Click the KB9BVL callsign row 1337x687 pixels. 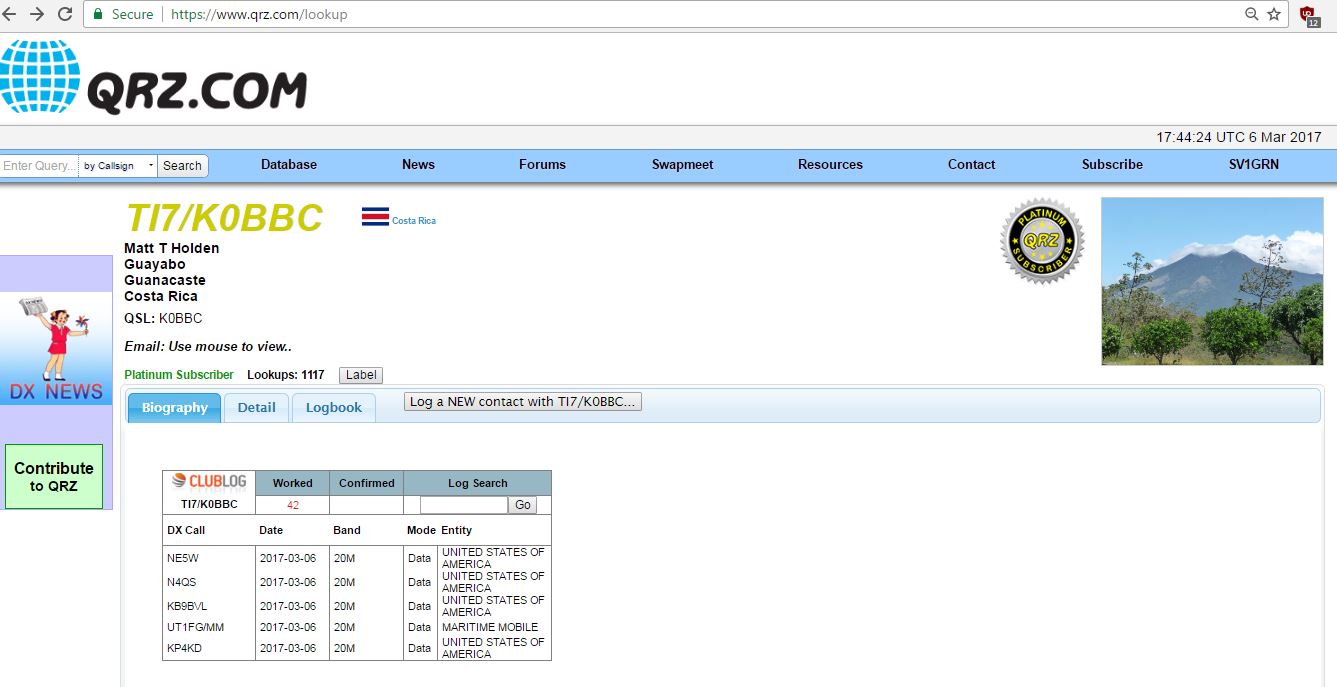coord(358,606)
